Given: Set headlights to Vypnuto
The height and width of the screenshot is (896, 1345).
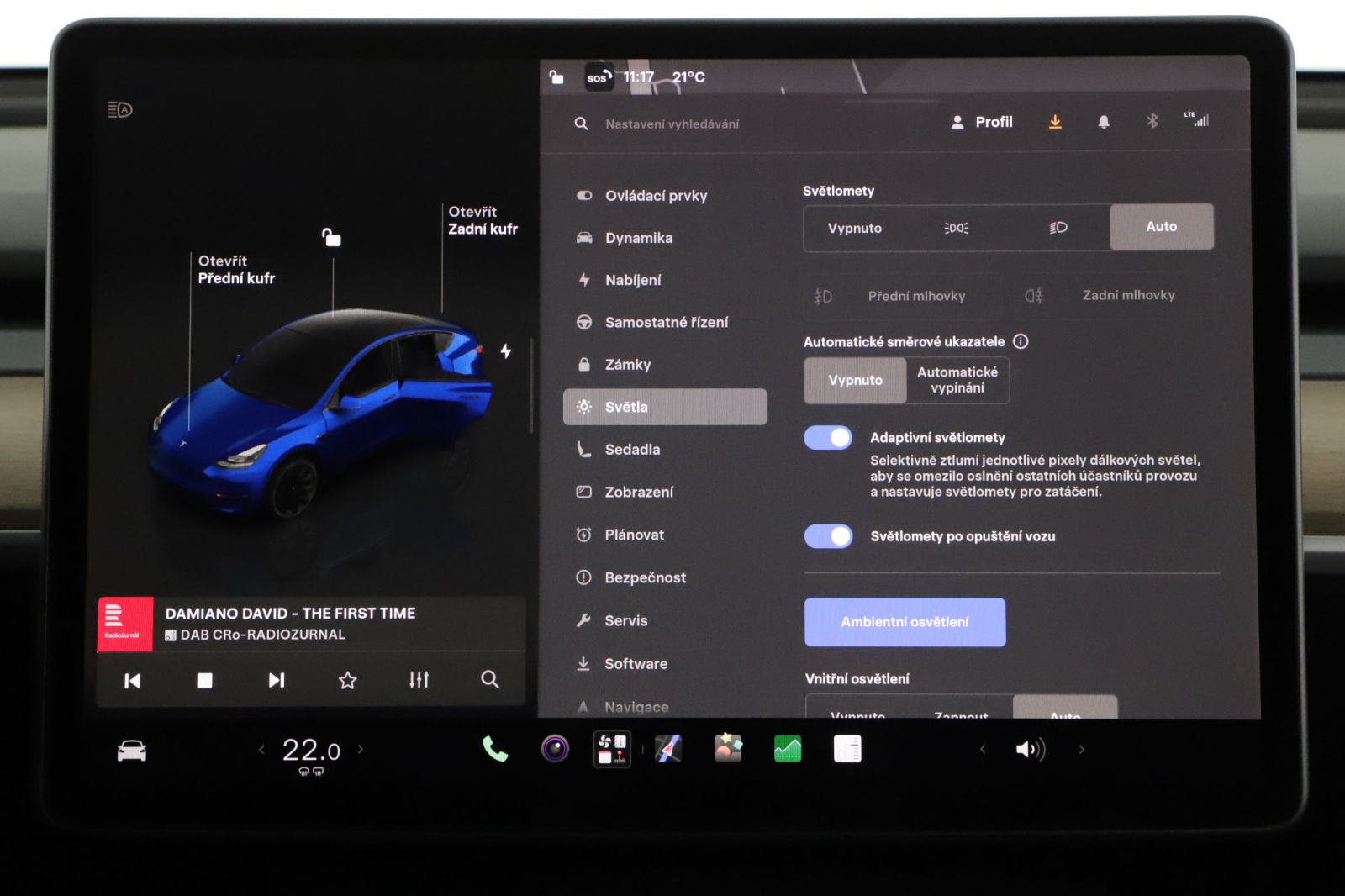Looking at the screenshot, I should click(x=854, y=228).
